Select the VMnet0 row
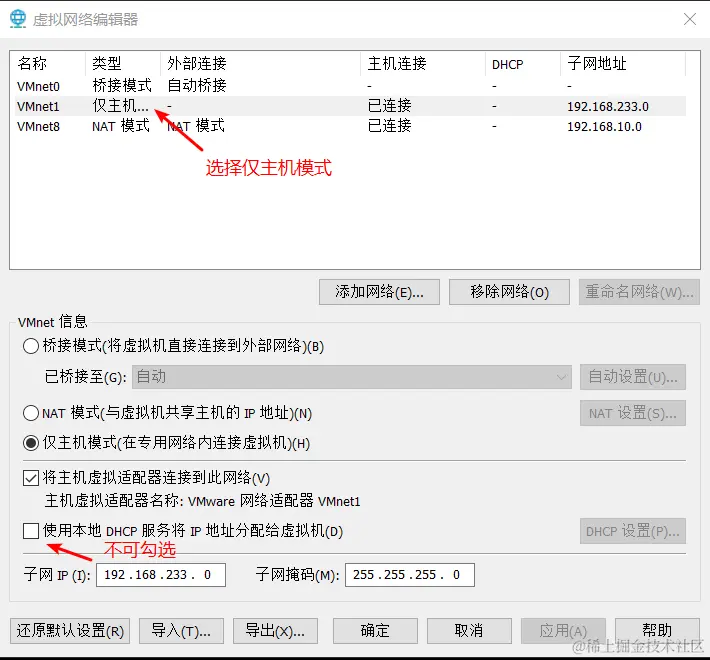Image resolution: width=710 pixels, height=660 pixels. pos(350,86)
